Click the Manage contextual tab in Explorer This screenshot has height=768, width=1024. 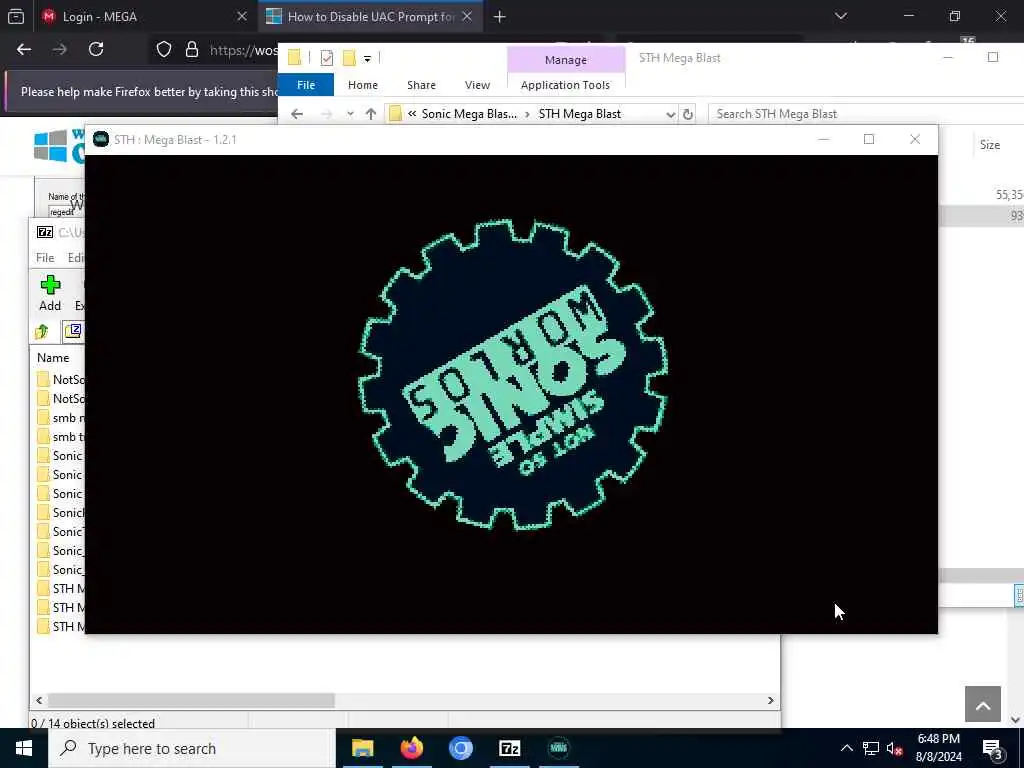tap(566, 59)
